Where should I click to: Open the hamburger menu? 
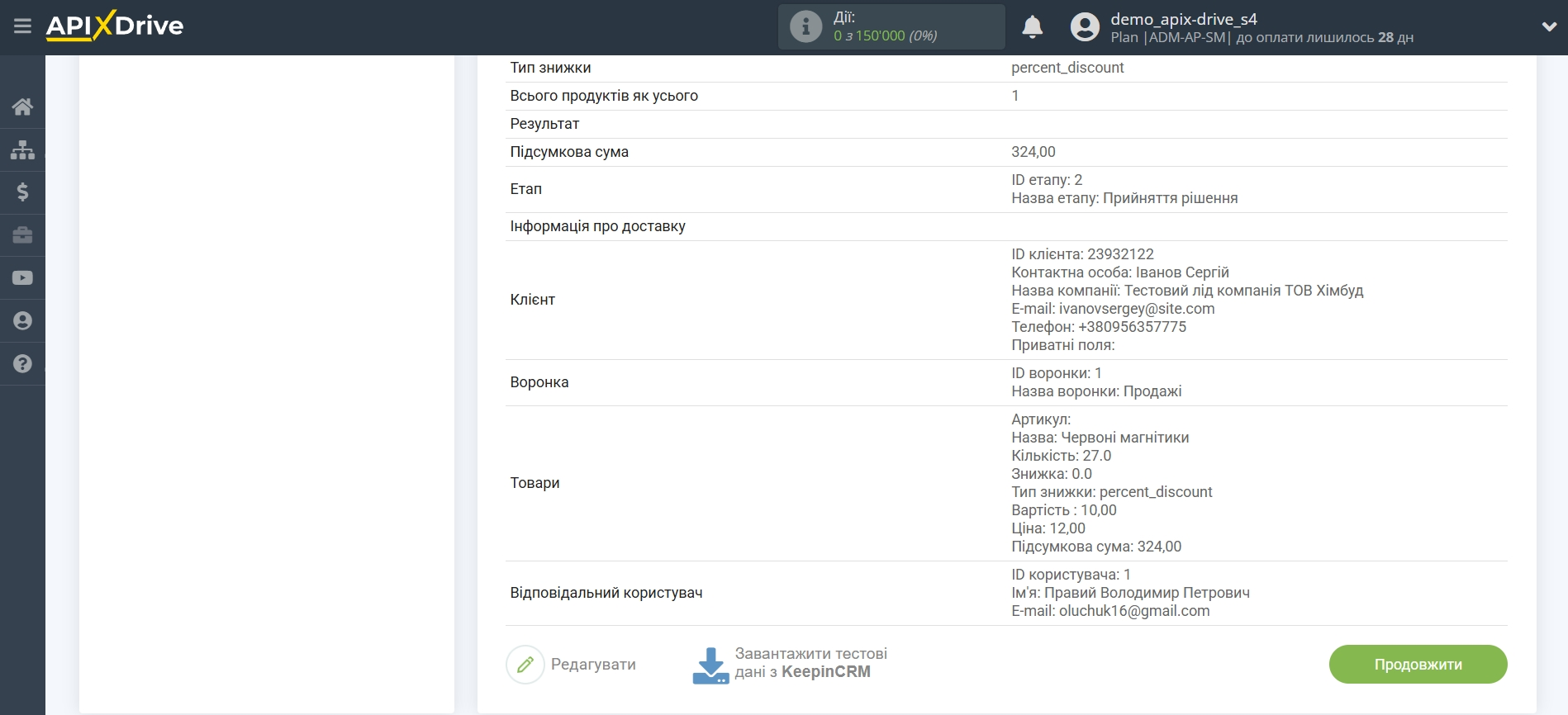coord(22,26)
